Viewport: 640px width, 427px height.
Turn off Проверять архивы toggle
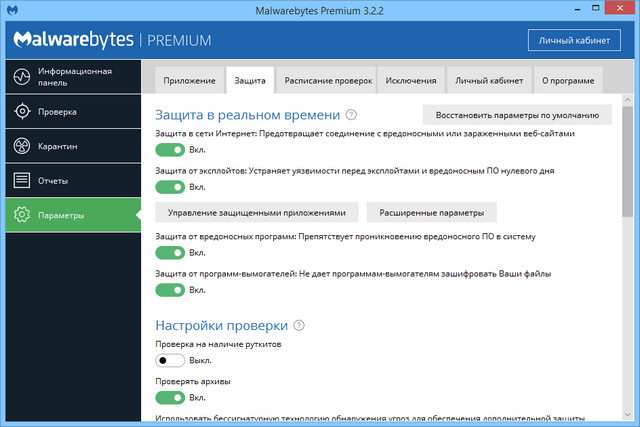(170, 398)
